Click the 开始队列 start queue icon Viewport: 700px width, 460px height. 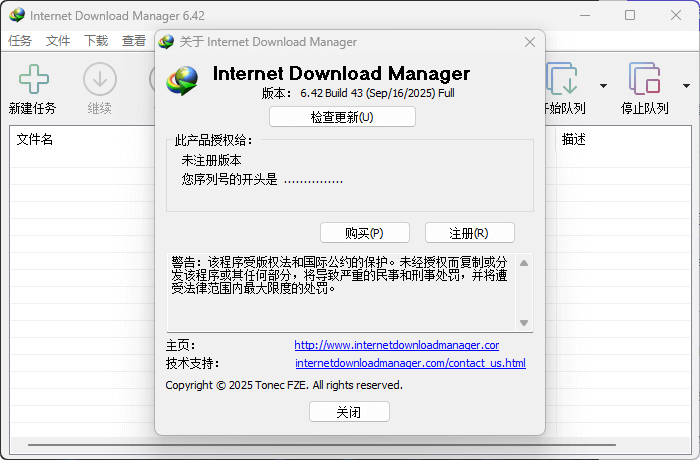pos(562,79)
